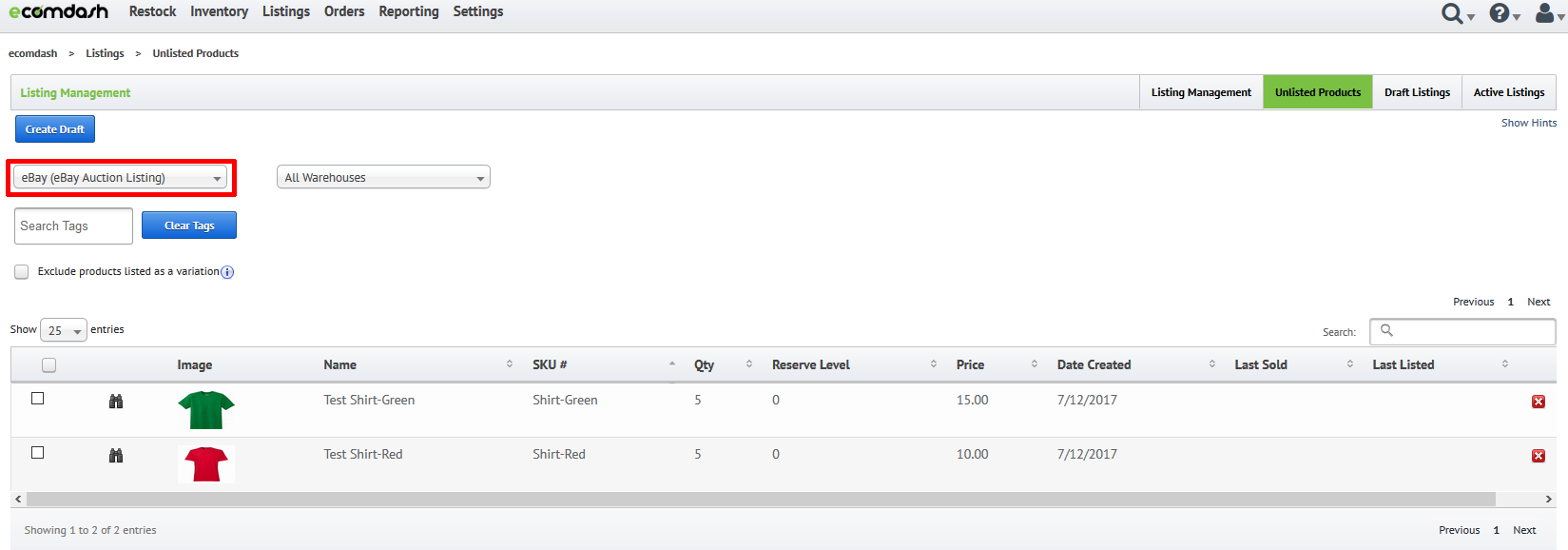This screenshot has width=1568, height=550.
Task: Check the Test Shirt-Red row checkbox
Action: [38, 453]
